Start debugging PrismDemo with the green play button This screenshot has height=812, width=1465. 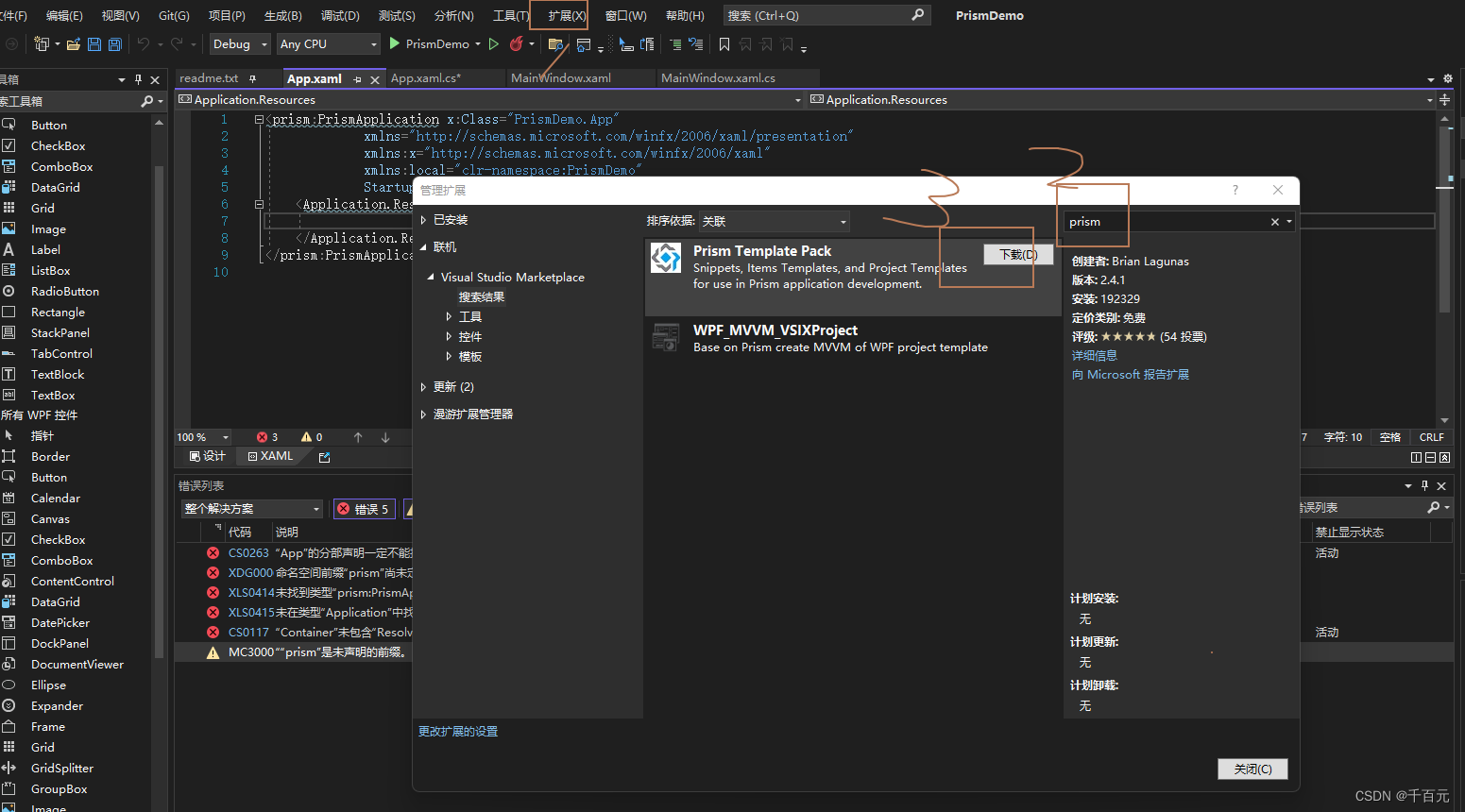click(395, 43)
